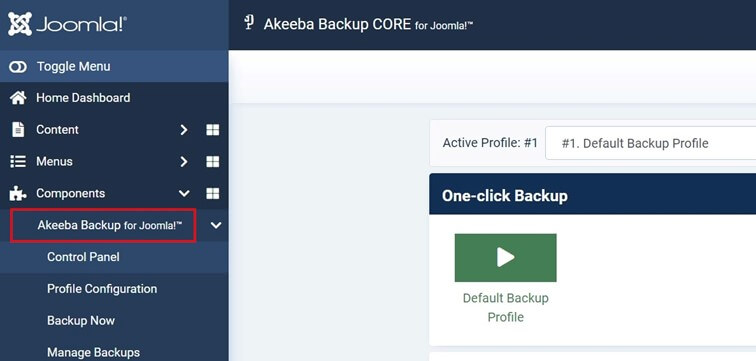Start Default Backup Profile with play button
The height and width of the screenshot is (361, 756).
(x=505, y=257)
